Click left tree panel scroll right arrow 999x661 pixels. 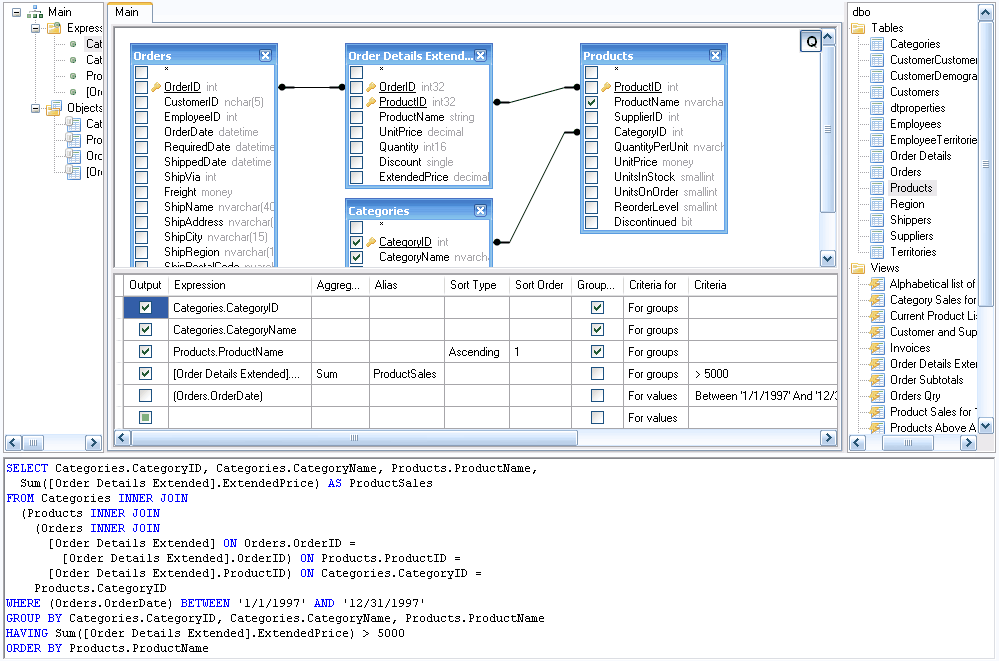click(93, 442)
